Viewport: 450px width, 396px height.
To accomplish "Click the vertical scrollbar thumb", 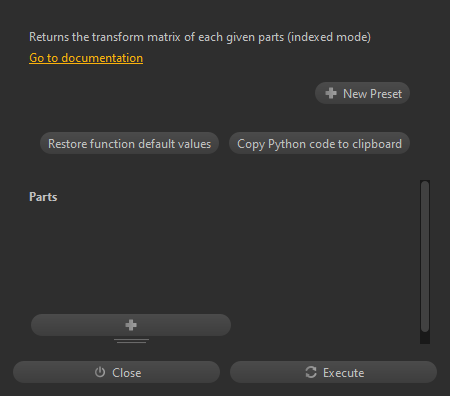I will point(425,256).
